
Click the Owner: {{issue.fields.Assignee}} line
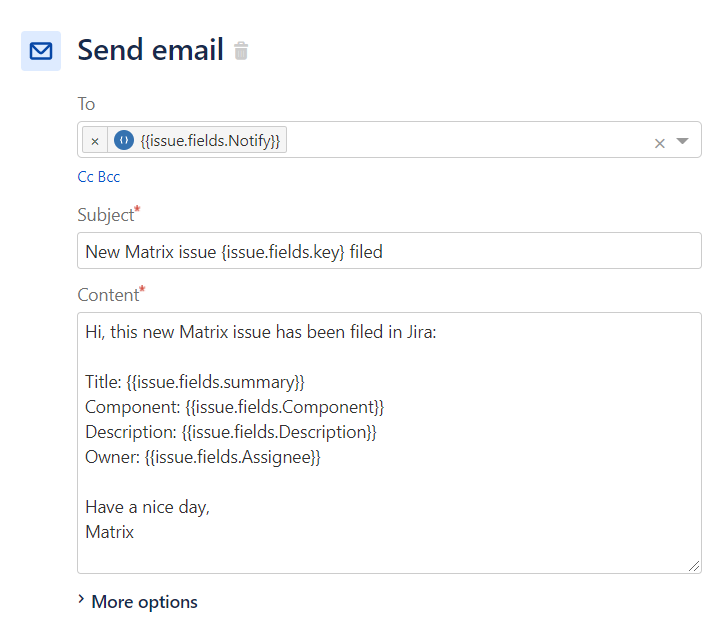(203, 457)
